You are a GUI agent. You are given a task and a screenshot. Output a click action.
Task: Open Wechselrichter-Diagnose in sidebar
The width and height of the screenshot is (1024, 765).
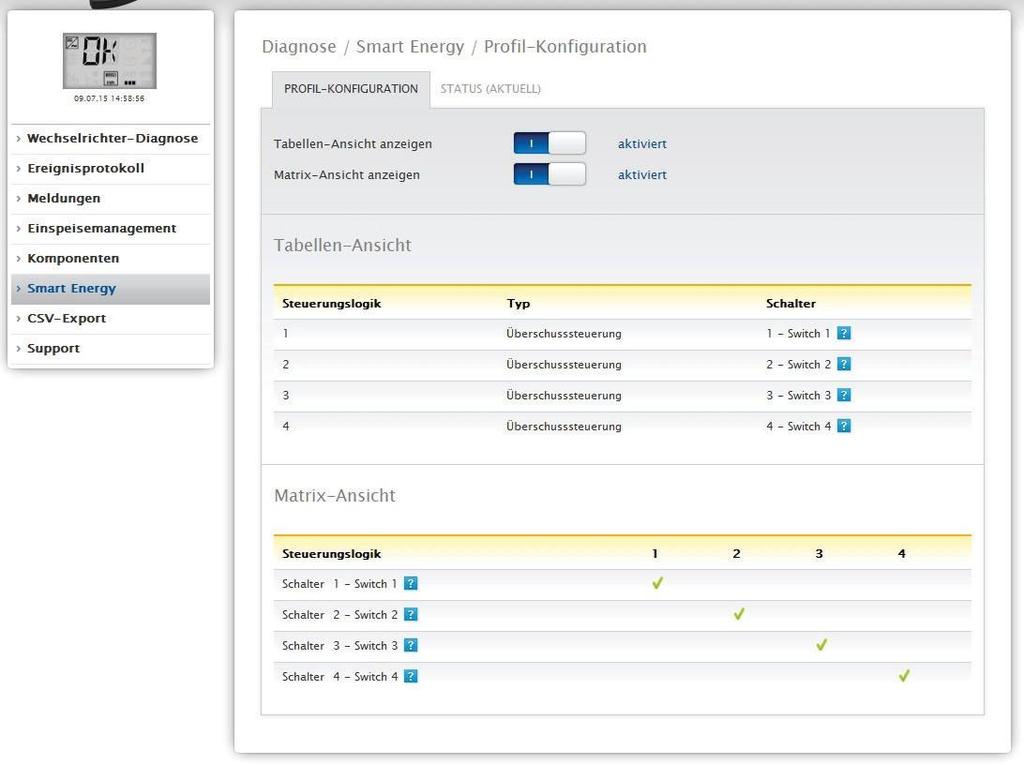(x=110, y=138)
